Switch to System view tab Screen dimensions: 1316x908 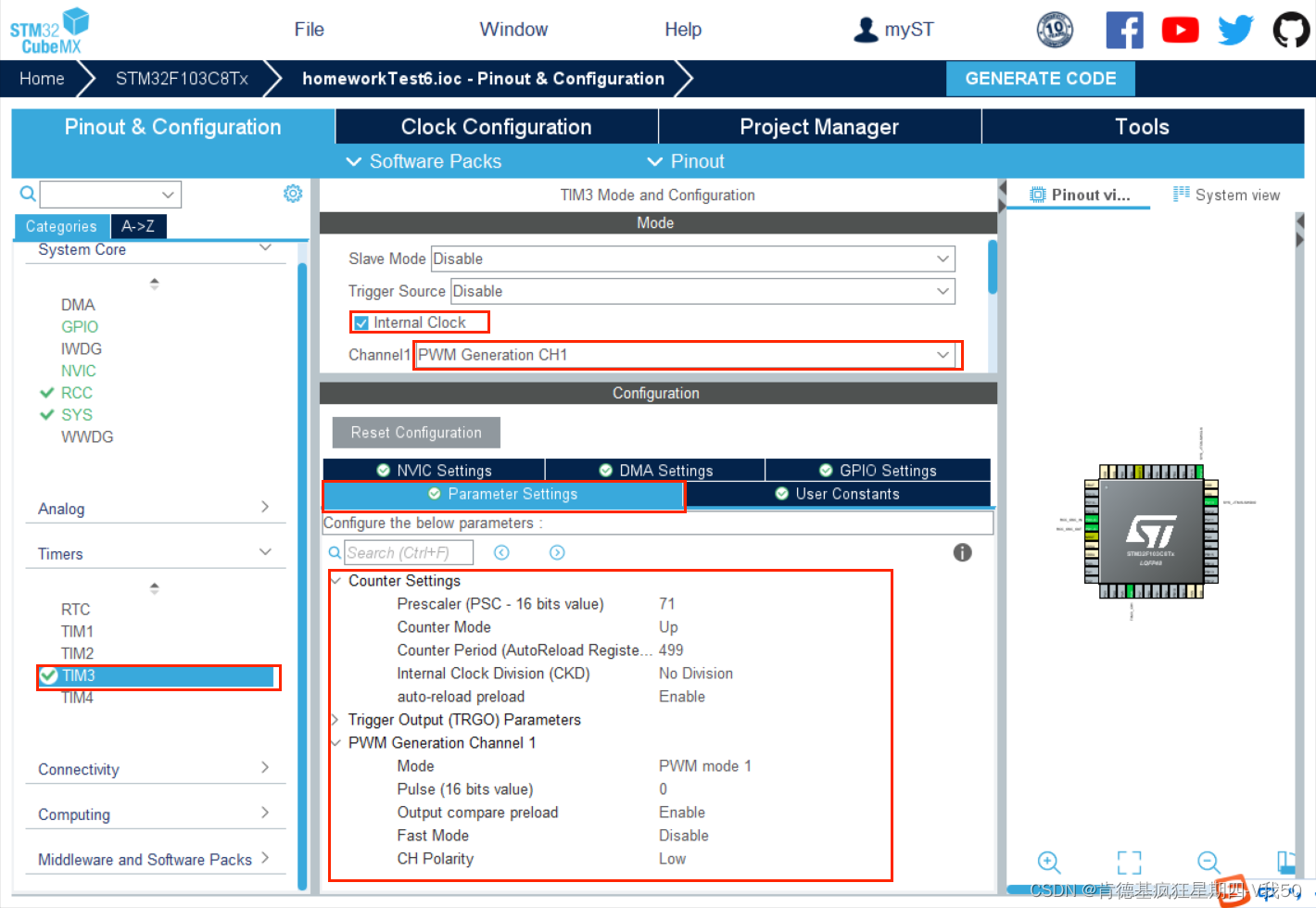point(1226,195)
